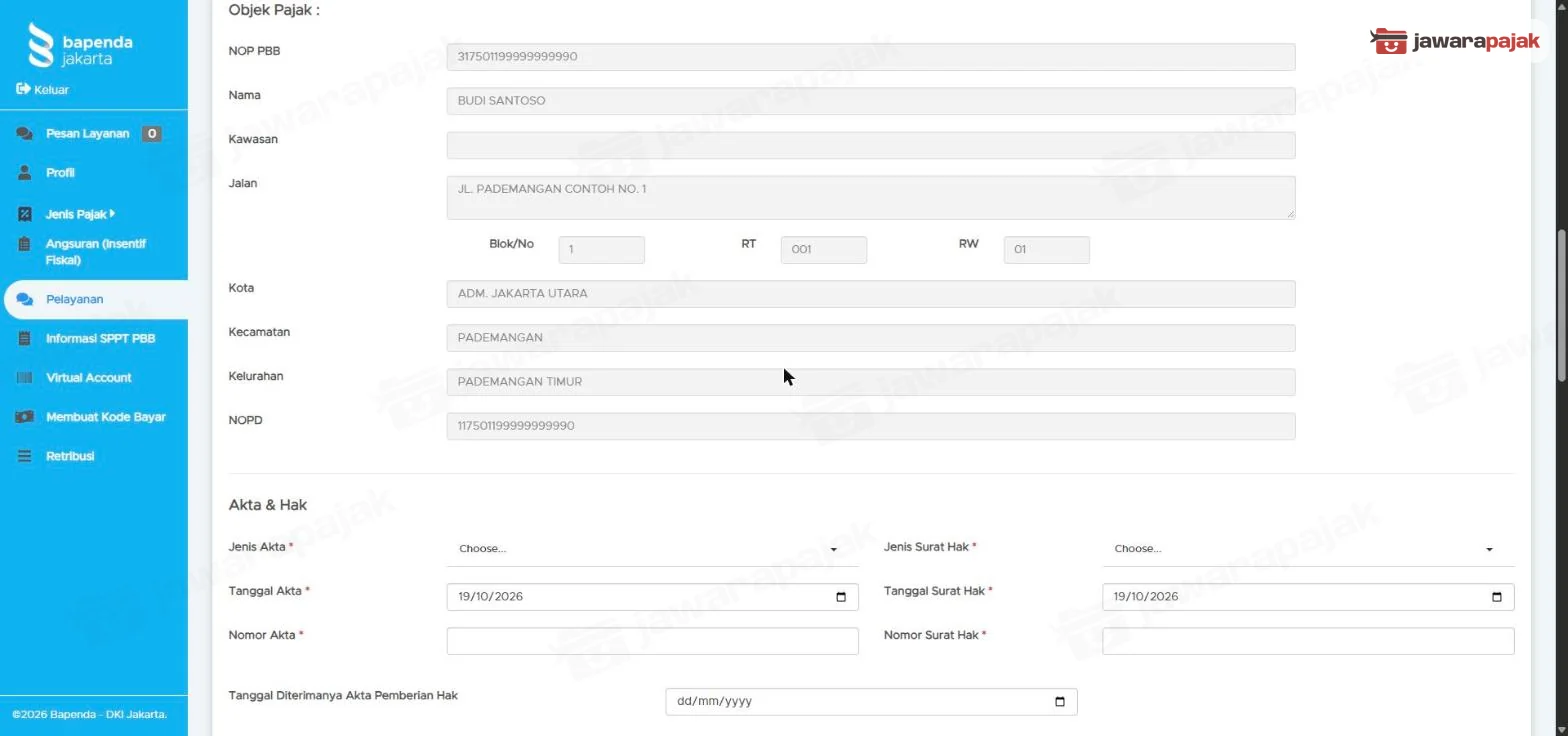The height and width of the screenshot is (736, 1568).
Task: Click the Membuat Kode Bayar icon
Action: (25, 417)
